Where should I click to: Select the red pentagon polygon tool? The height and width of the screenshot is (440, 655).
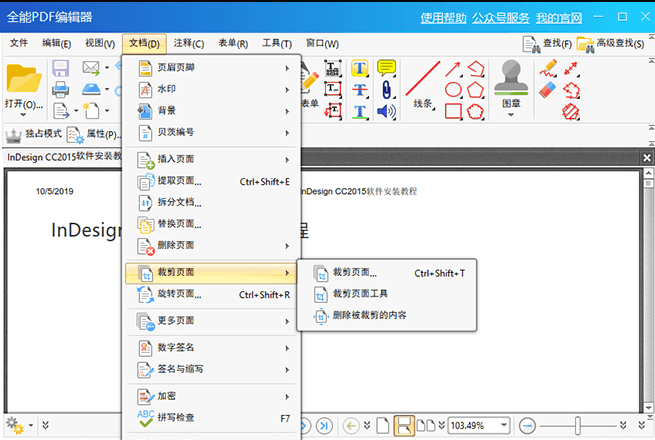click(x=475, y=89)
